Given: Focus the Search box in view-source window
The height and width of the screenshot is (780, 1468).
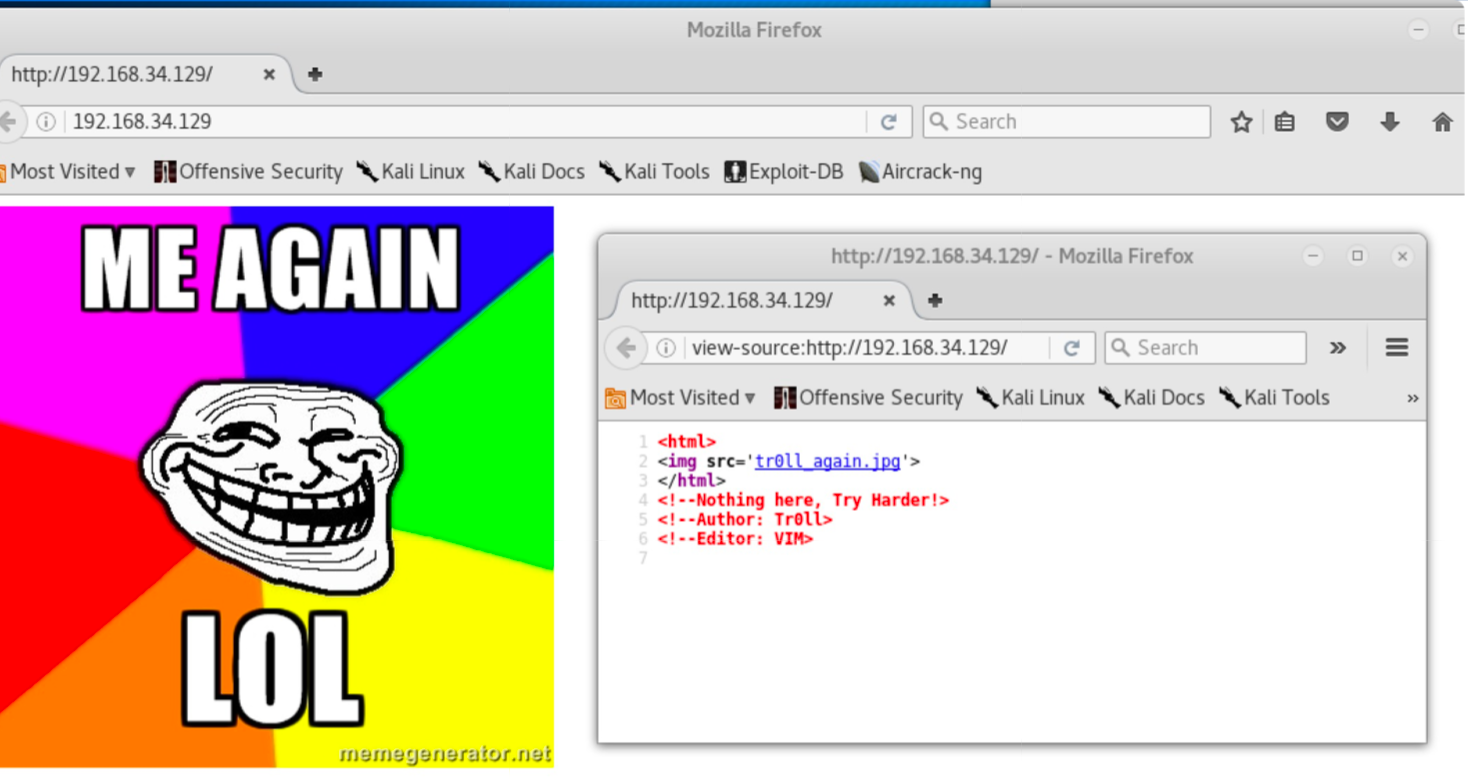Looking at the screenshot, I should click(x=1205, y=348).
